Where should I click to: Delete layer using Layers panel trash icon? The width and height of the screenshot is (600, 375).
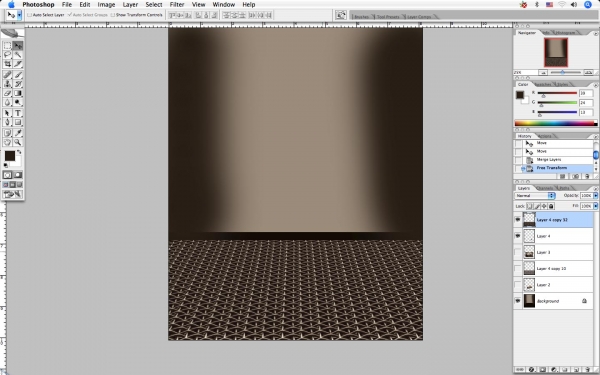pyautogui.click(x=587, y=370)
